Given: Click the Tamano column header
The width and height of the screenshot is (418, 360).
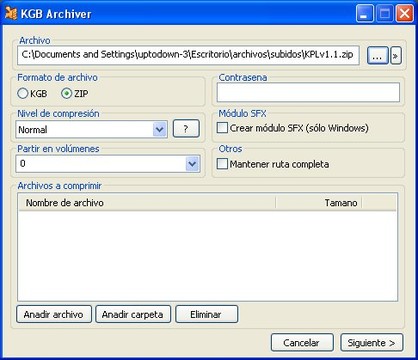Looking at the screenshot, I should (319, 203).
